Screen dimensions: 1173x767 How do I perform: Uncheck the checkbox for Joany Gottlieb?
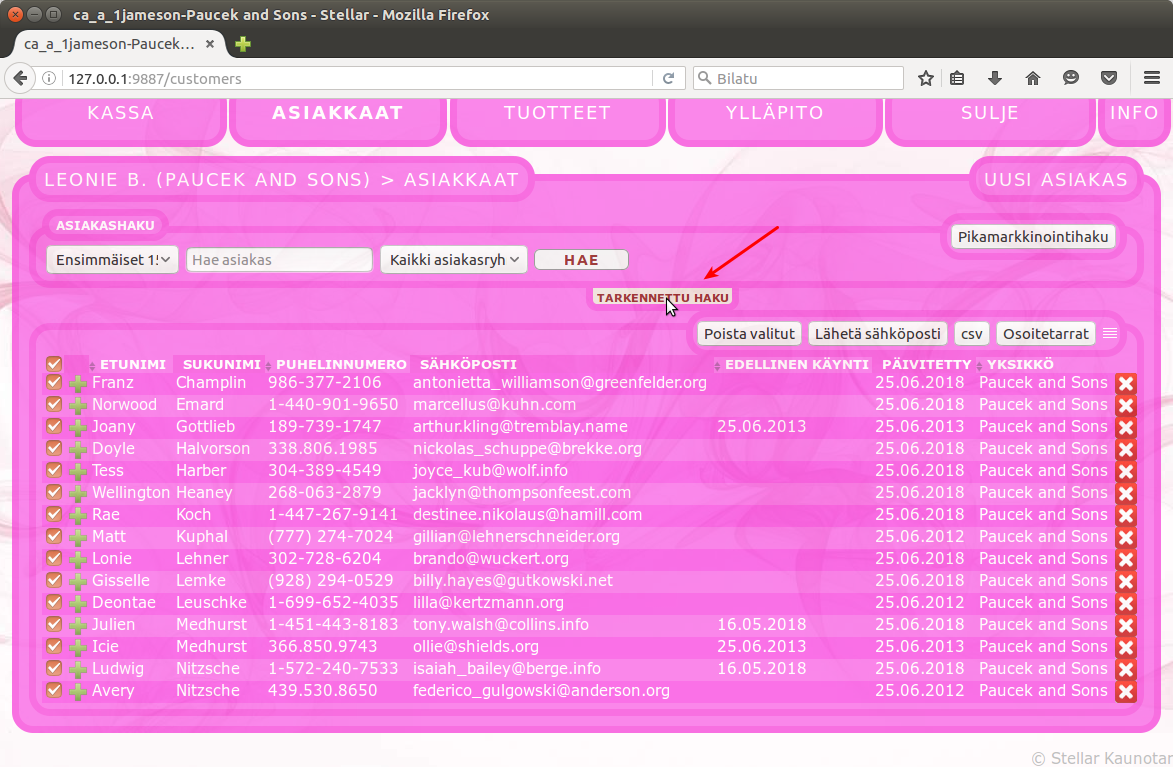[54, 427]
